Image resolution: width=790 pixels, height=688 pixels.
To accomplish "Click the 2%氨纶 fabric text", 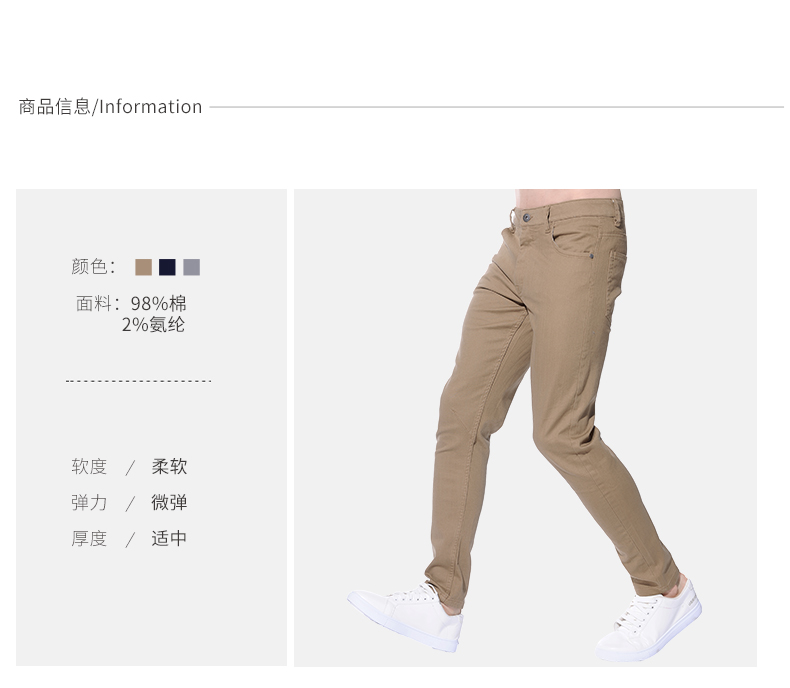I will click(x=154, y=325).
